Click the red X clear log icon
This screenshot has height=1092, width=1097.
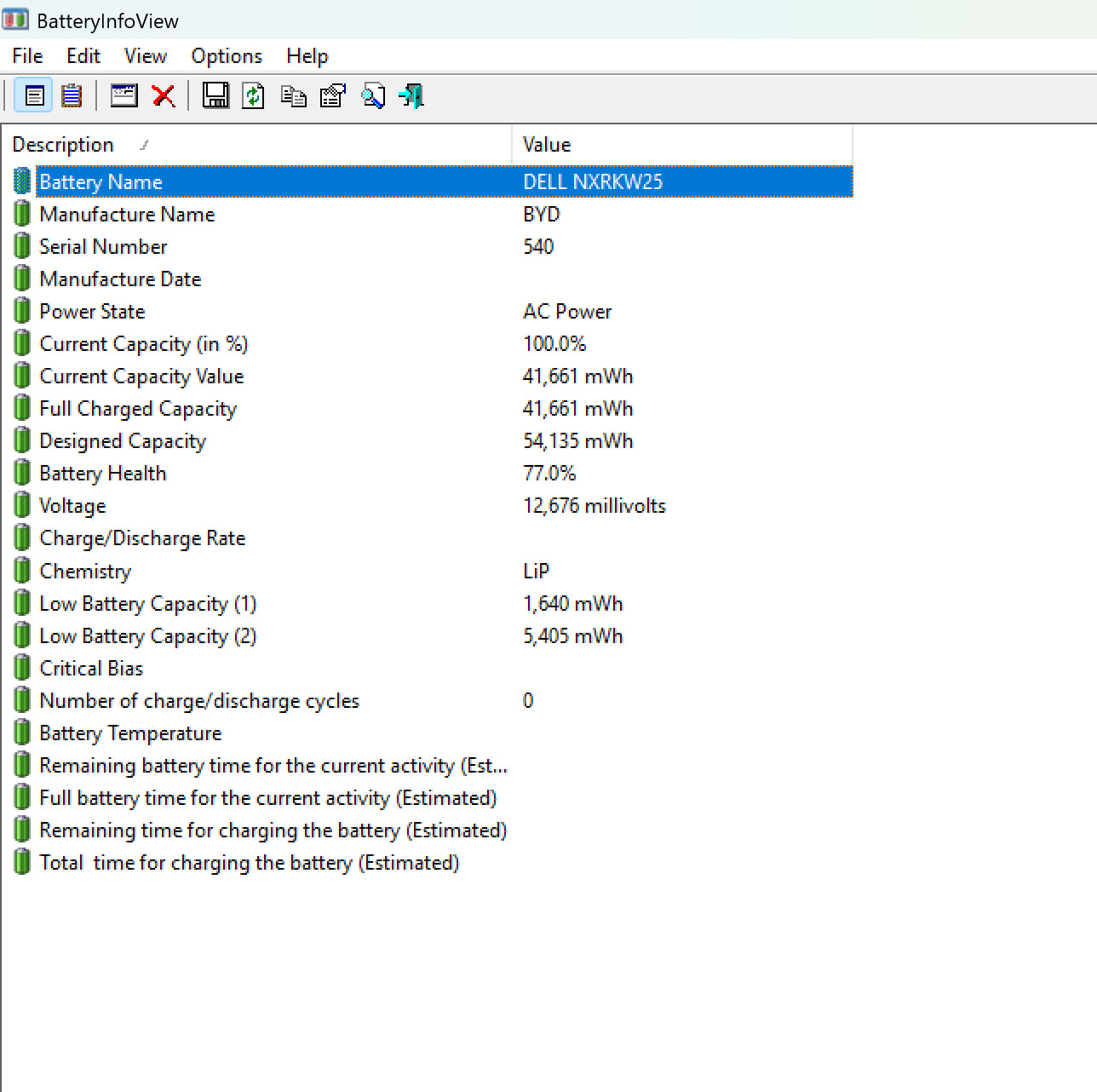point(164,95)
